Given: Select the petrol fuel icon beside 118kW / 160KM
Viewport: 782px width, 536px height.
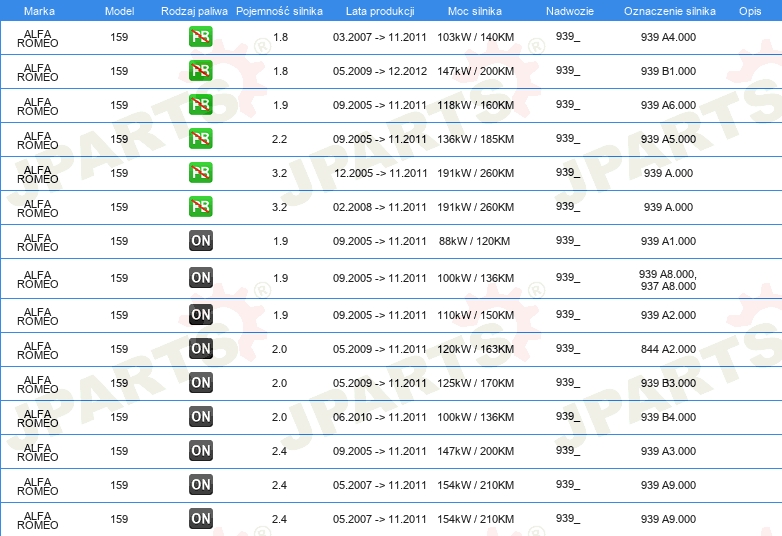Looking at the screenshot, I should pos(200,105).
